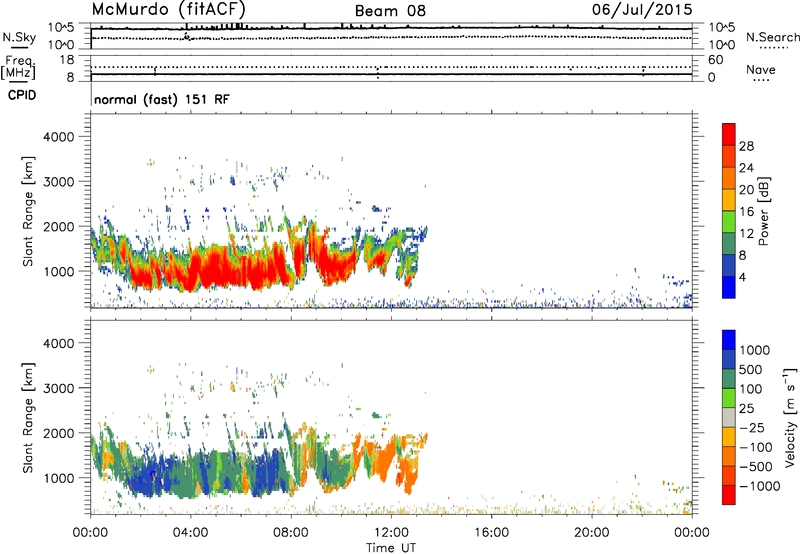This screenshot has height=554, width=800.
Task: Click the red bottom of the velocity colorbar
Action: click(x=729, y=495)
